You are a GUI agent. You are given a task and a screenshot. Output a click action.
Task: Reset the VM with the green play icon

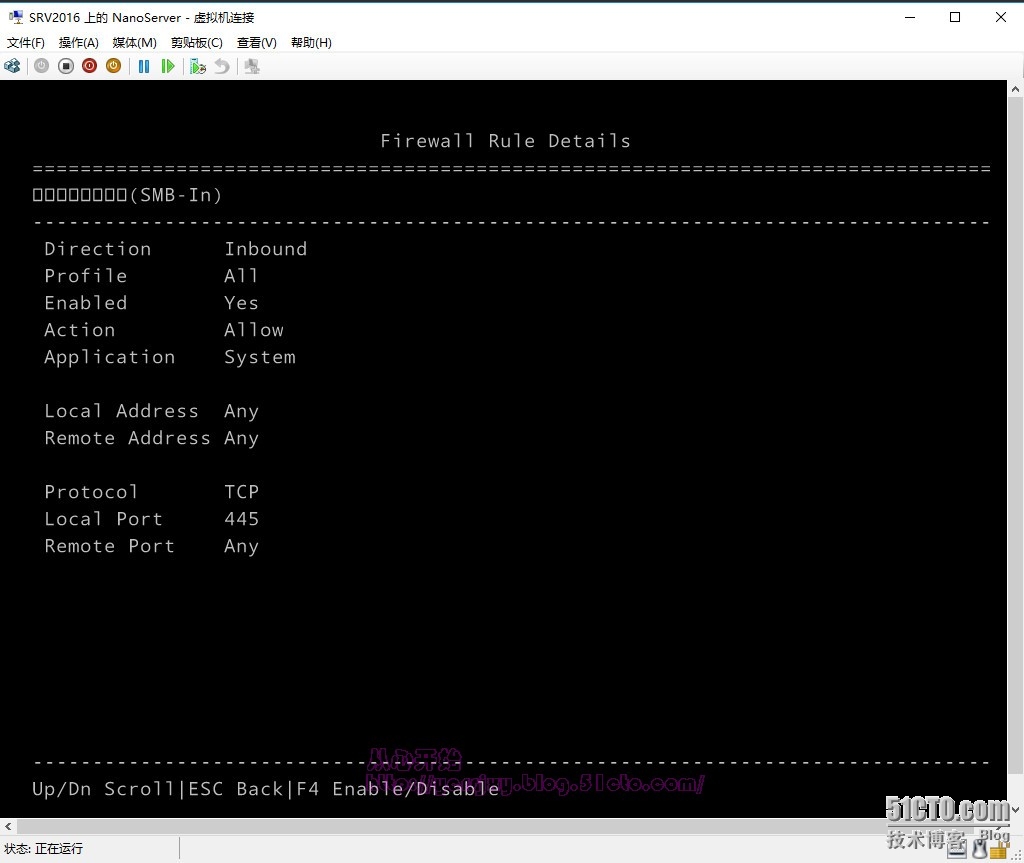click(168, 66)
